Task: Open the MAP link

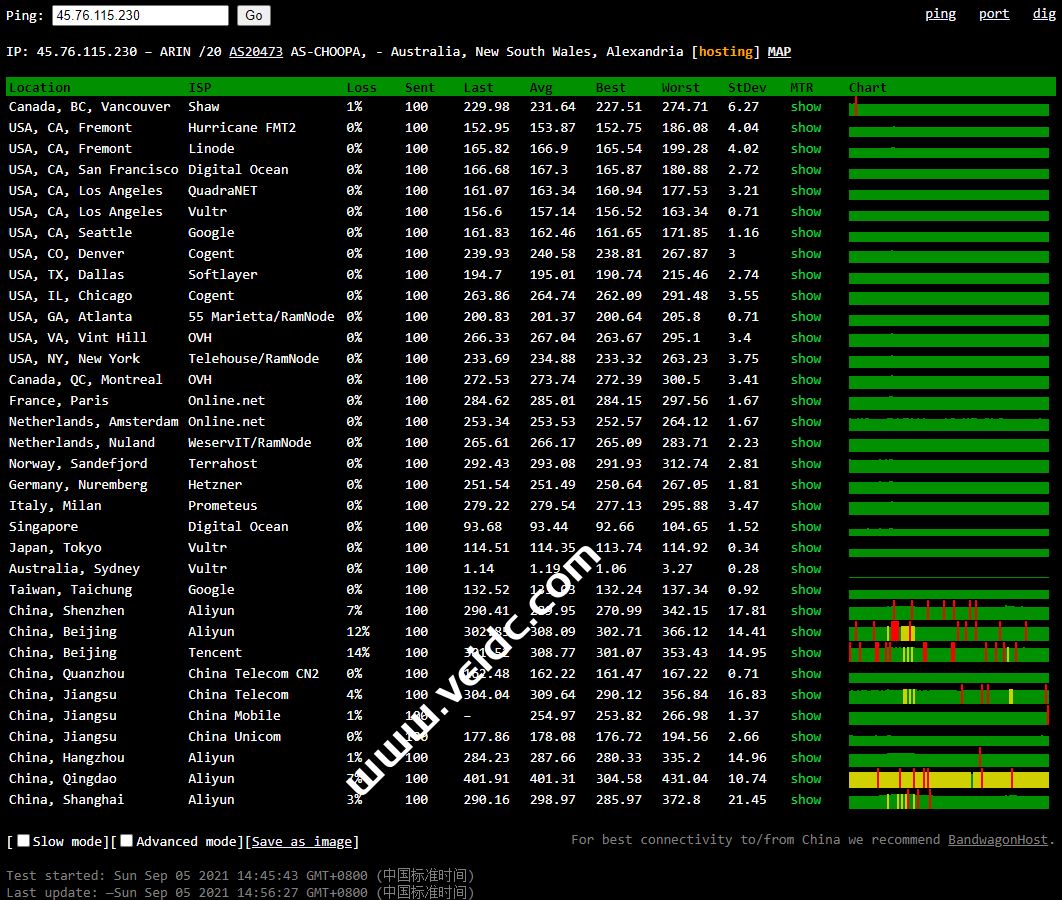Action: (x=779, y=52)
